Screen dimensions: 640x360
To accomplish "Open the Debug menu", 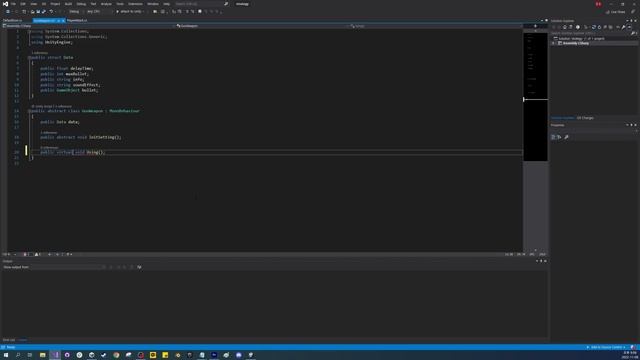I will coord(81,4).
